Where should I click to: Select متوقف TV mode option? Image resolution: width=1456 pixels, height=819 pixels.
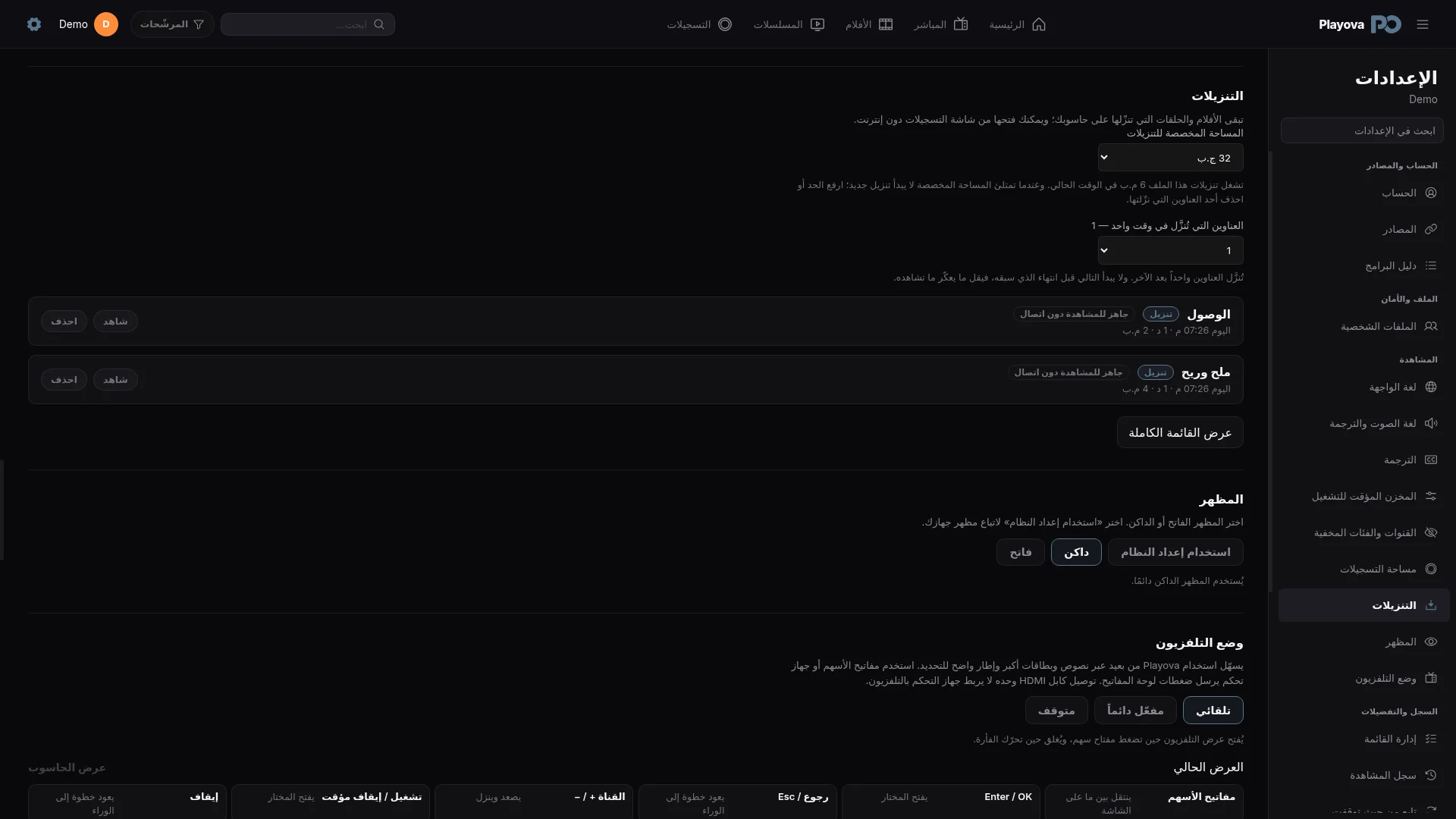[1056, 711]
